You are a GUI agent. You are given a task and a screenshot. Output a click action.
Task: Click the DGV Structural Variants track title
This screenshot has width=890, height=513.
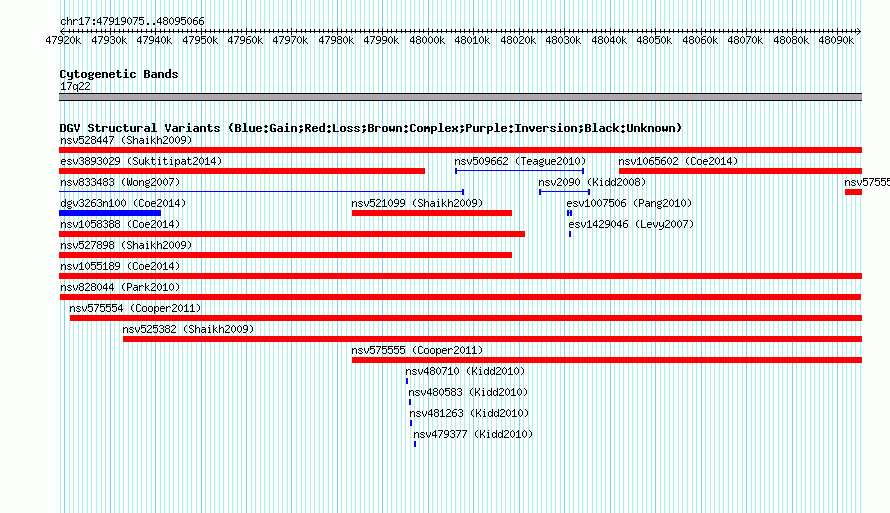[370, 128]
